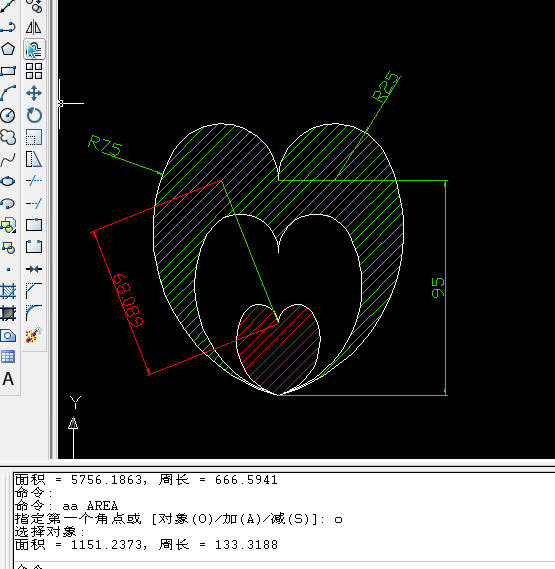Select the Polygon draw tool
This screenshot has height=569, width=555.
8,49
